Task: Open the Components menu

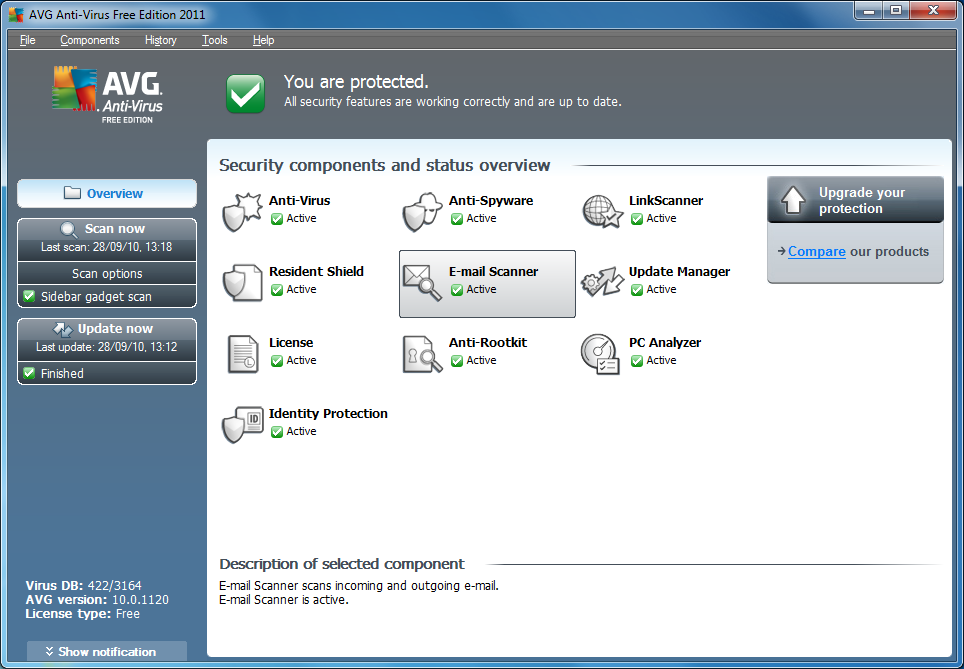Action: (90, 40)
